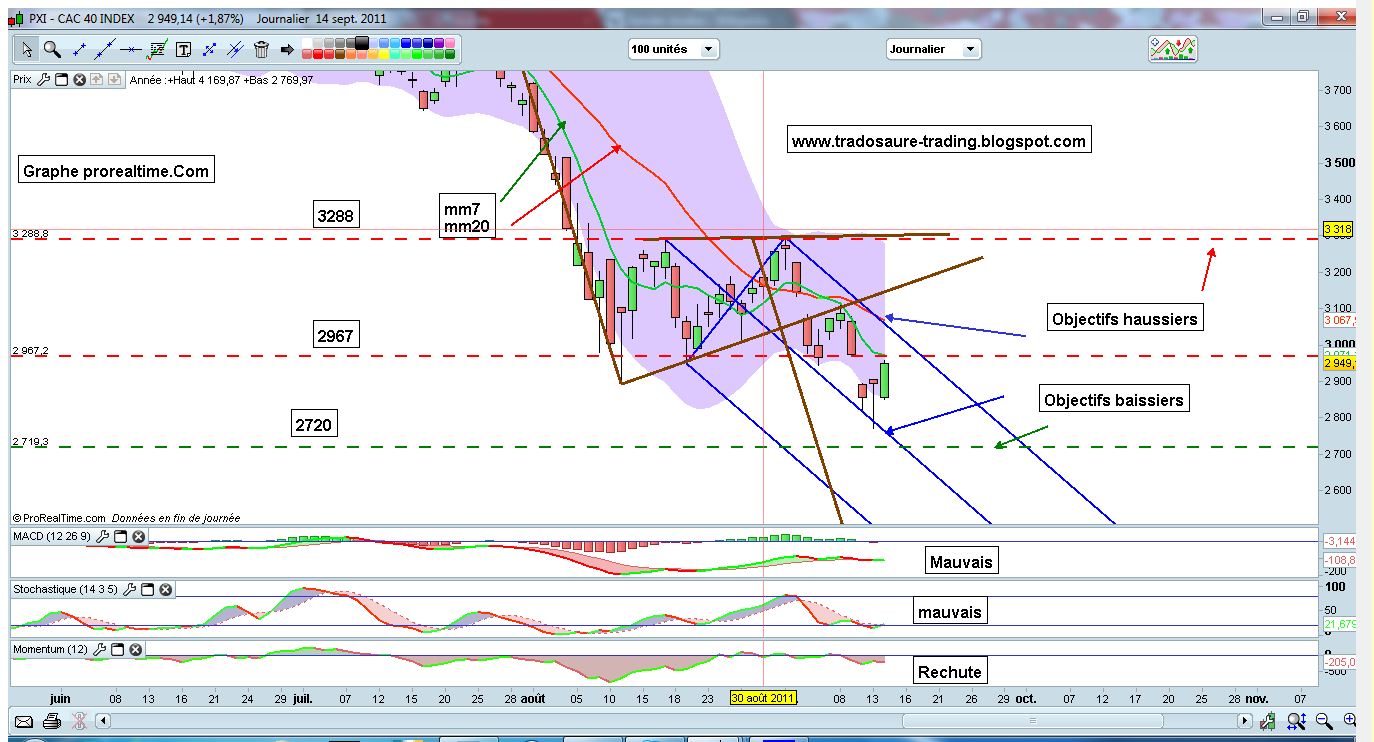Open the indicator-on-chart drawing tool
Screen dimensions: 1374x742
tap(157, 49)
